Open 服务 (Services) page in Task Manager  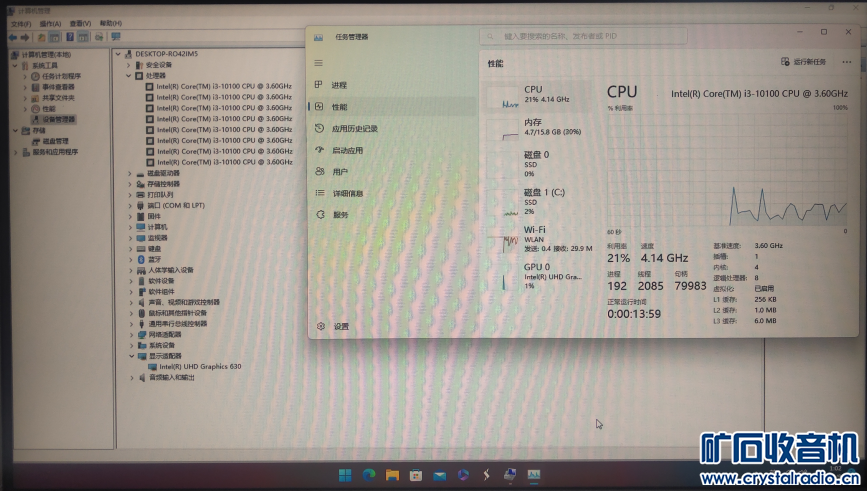click(391, 215)
